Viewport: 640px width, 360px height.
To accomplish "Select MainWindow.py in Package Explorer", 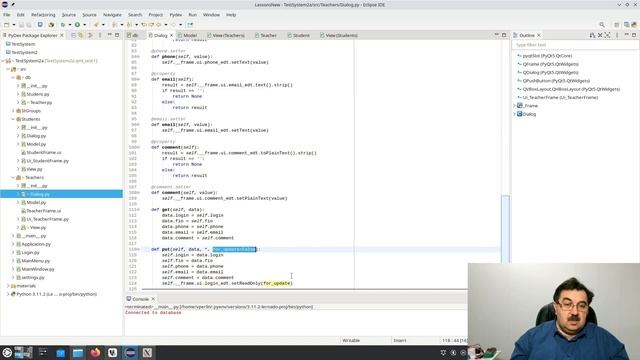I will click(x=38, y=269).
